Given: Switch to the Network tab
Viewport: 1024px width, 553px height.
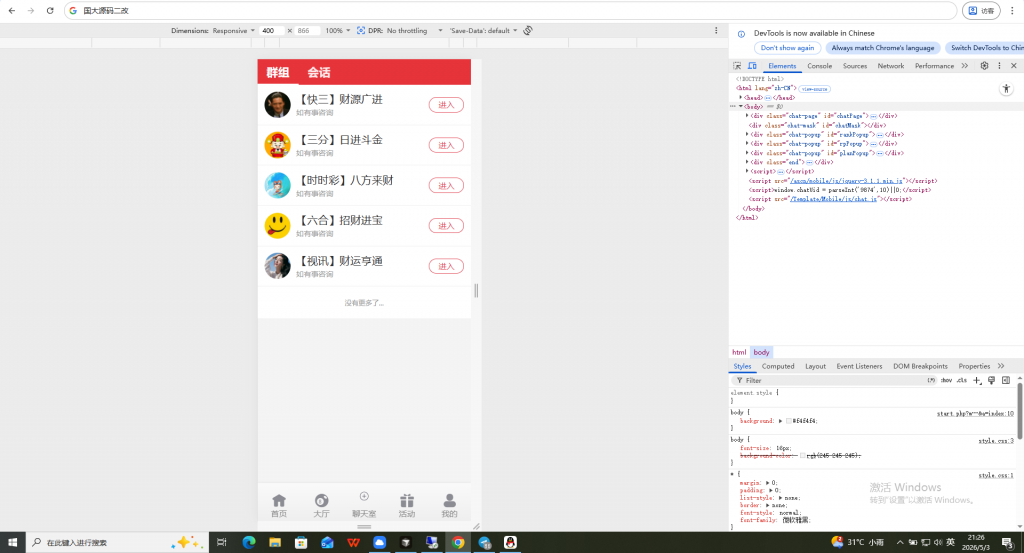Looking at the screenshot, I should pyautogui.click(x=891, y=66).
